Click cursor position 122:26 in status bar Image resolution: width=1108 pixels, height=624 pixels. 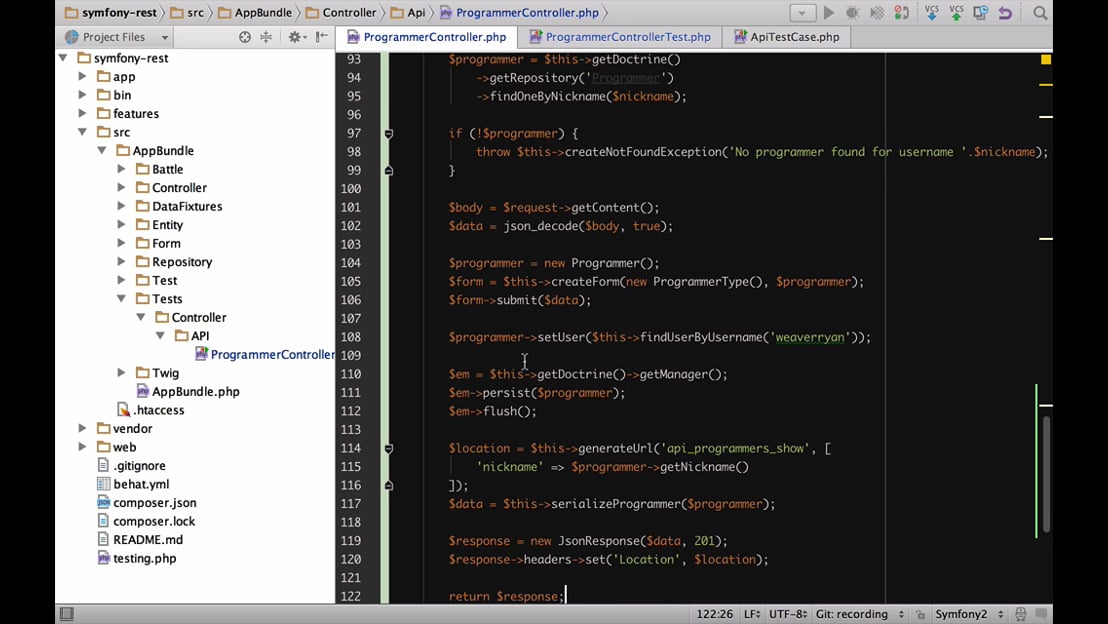pos(714,614)
